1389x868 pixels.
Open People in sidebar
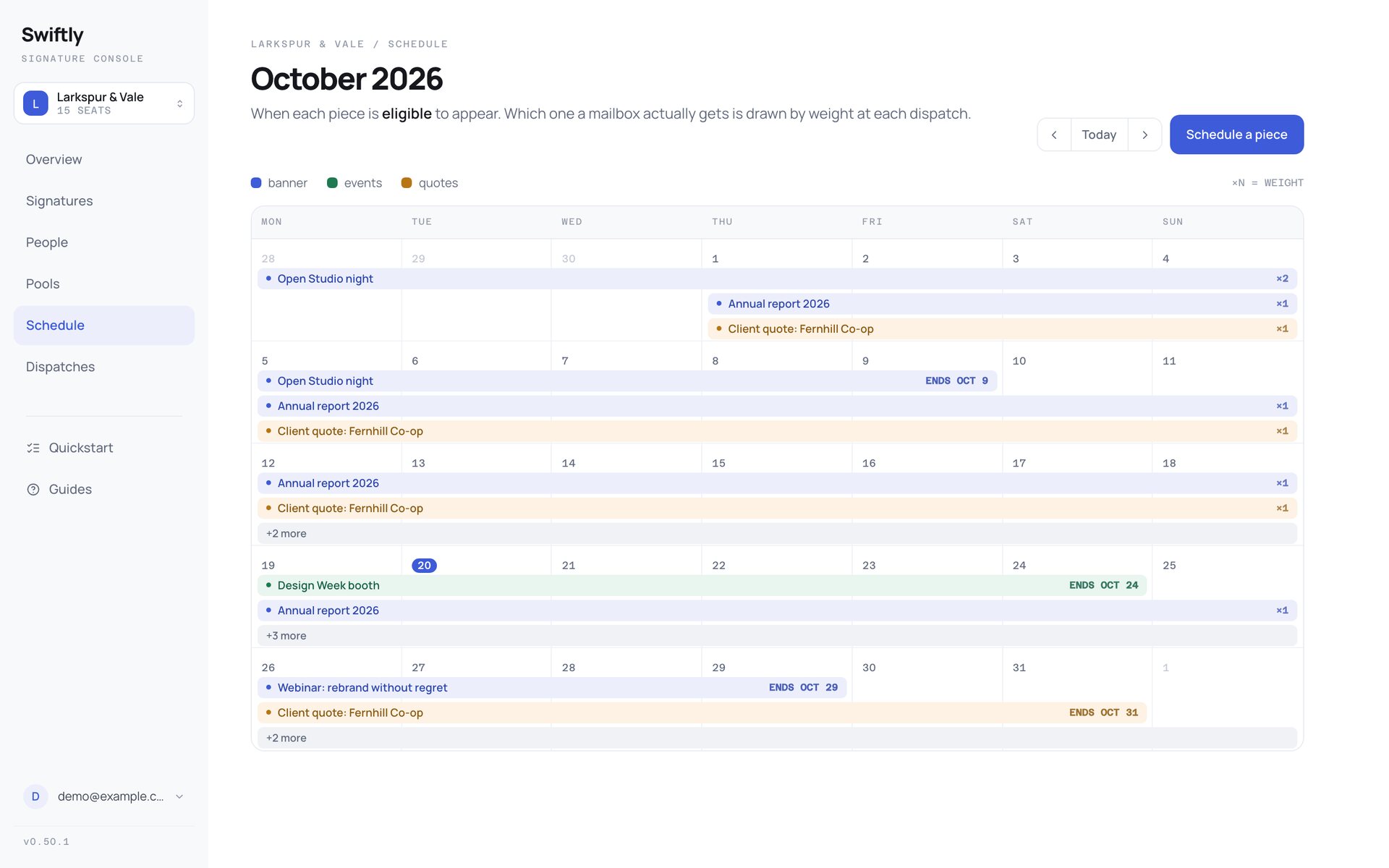[104, 242]
